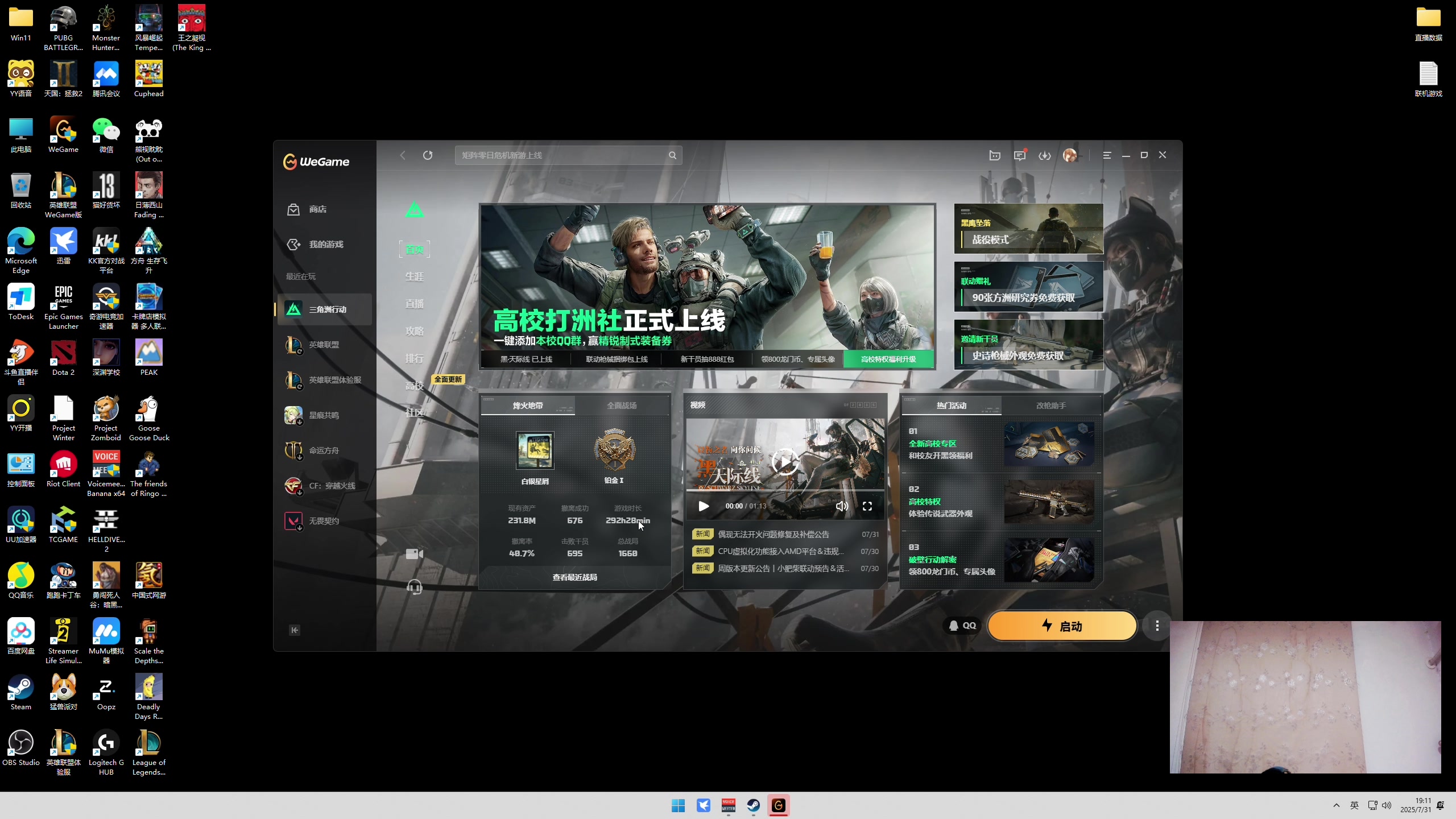Image resolution: width=1456 pixels, height=819 pixels.
Task: Open activity 02 高校特权
Action: pyautogui.click(x=1001, y=502)
